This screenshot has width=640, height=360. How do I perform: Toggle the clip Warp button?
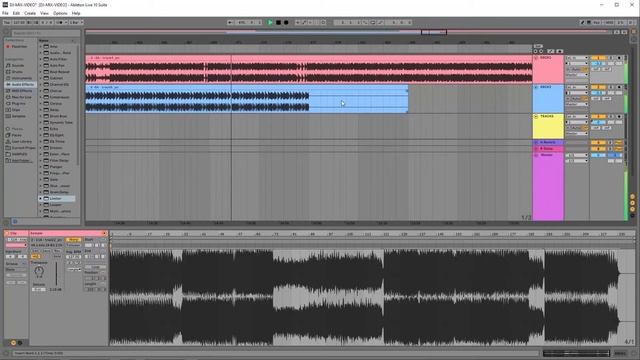73,240
